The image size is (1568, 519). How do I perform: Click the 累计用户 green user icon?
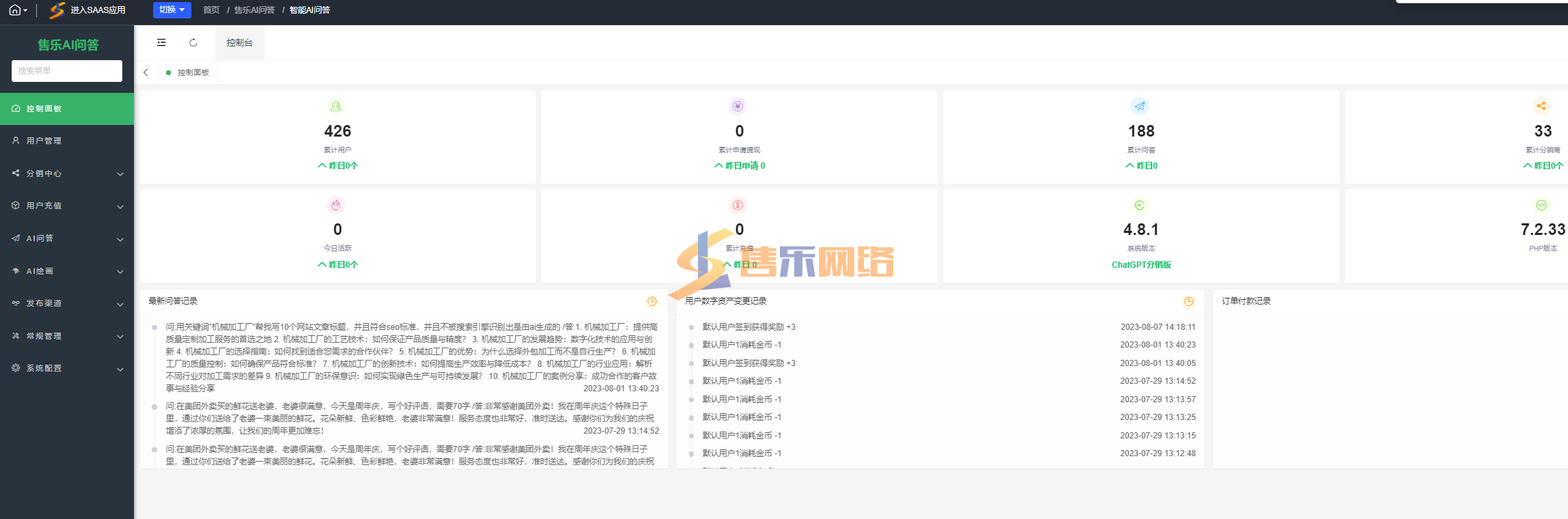pos(336,107)
